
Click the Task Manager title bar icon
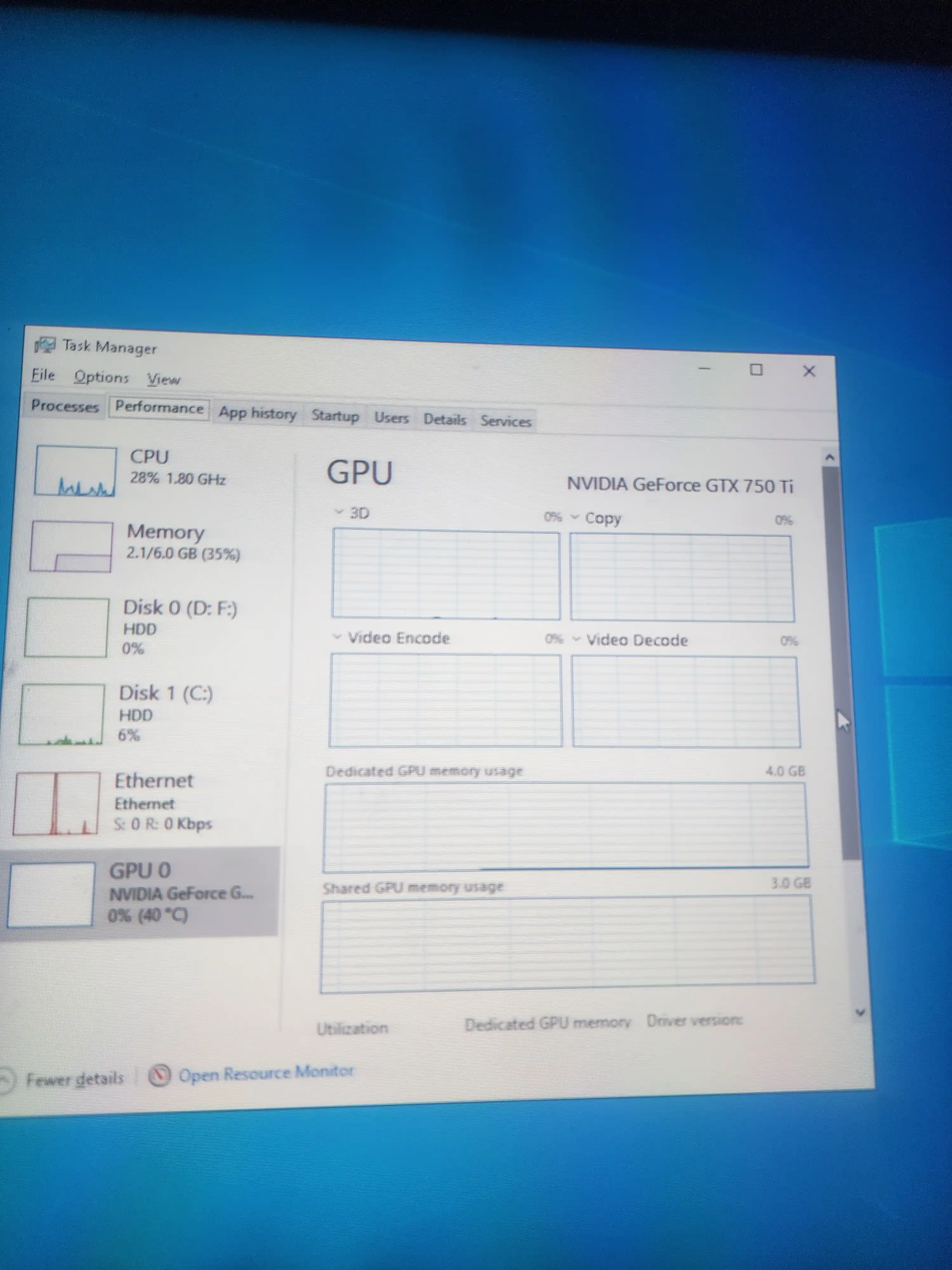(45, 345)
